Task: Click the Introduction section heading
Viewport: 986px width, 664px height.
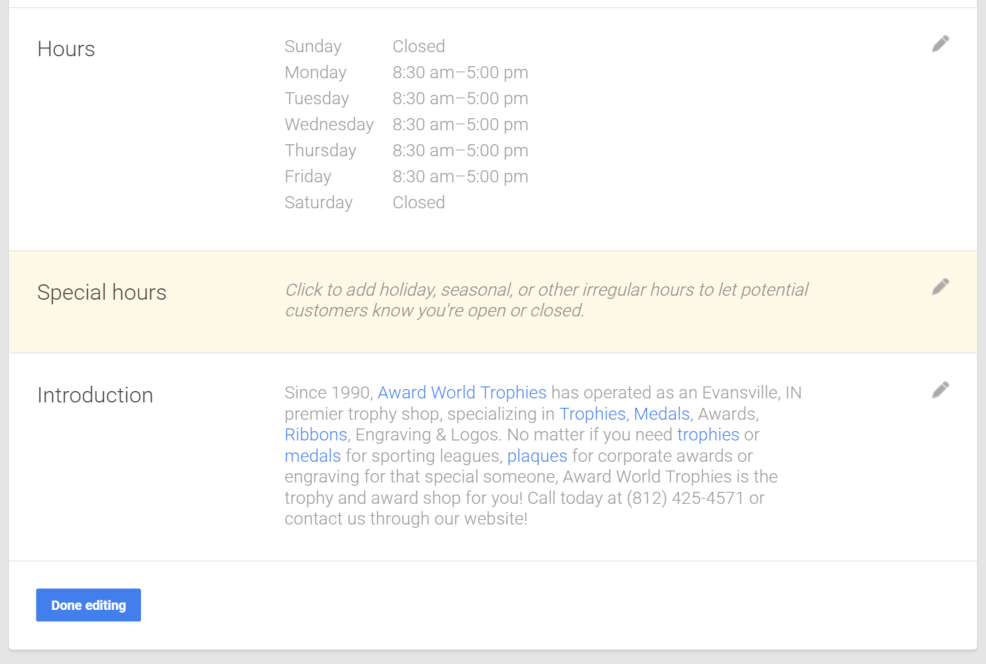Action: tap(95, 395)
